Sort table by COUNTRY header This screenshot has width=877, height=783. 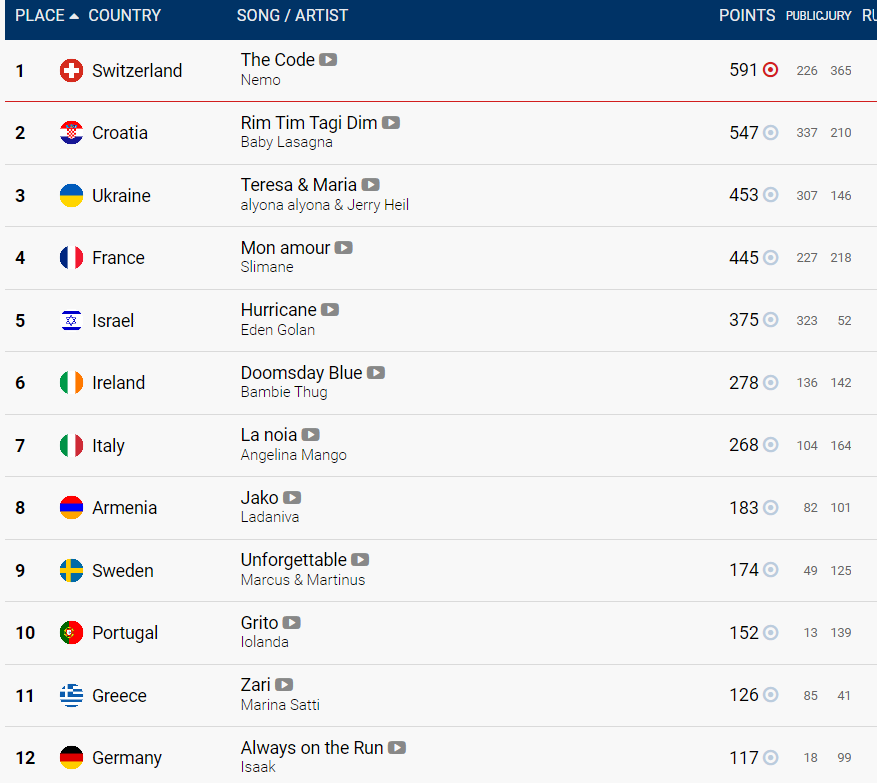tap(124, 15)
